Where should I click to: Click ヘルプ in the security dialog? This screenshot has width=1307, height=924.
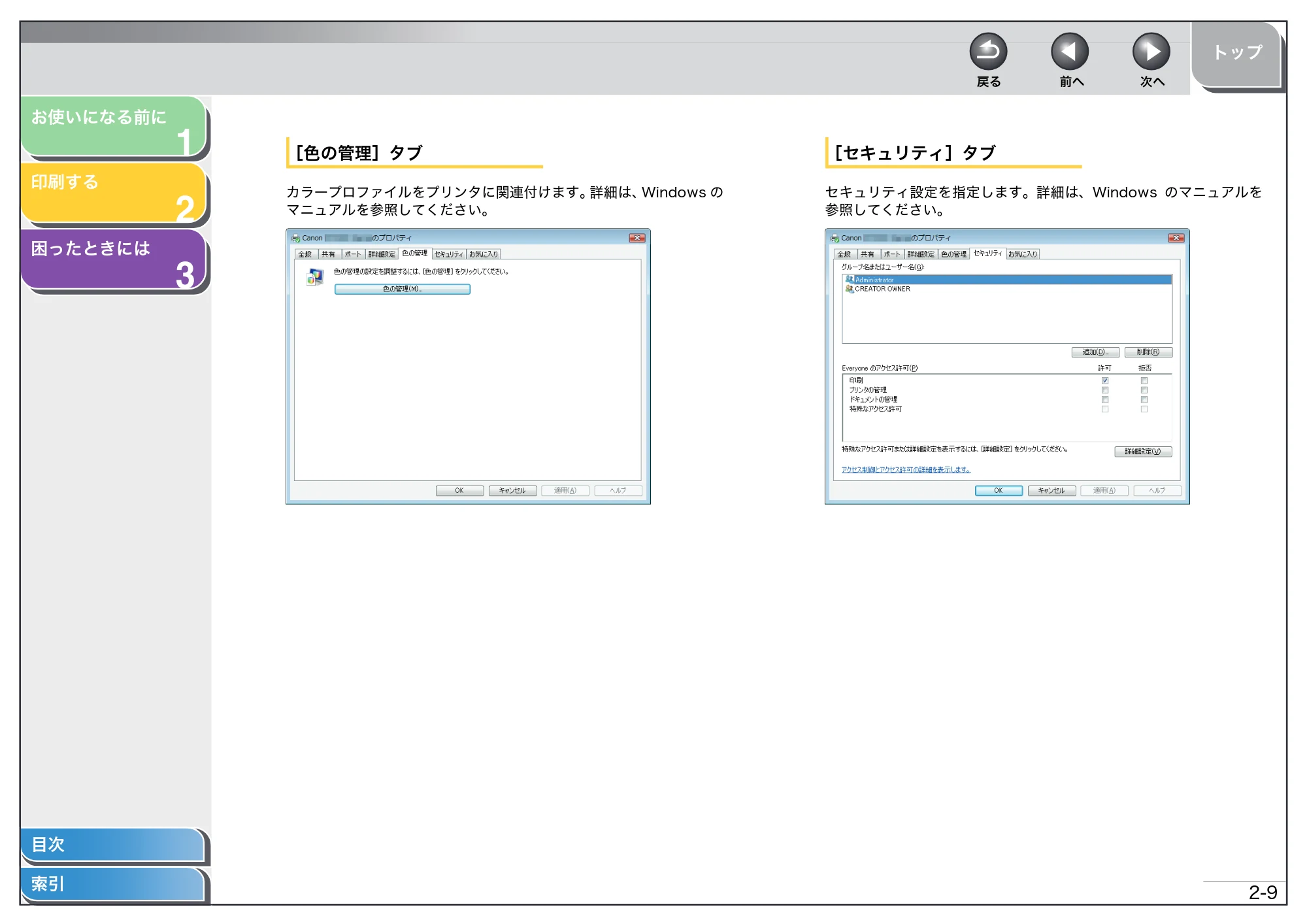[x=1157, y=491]
